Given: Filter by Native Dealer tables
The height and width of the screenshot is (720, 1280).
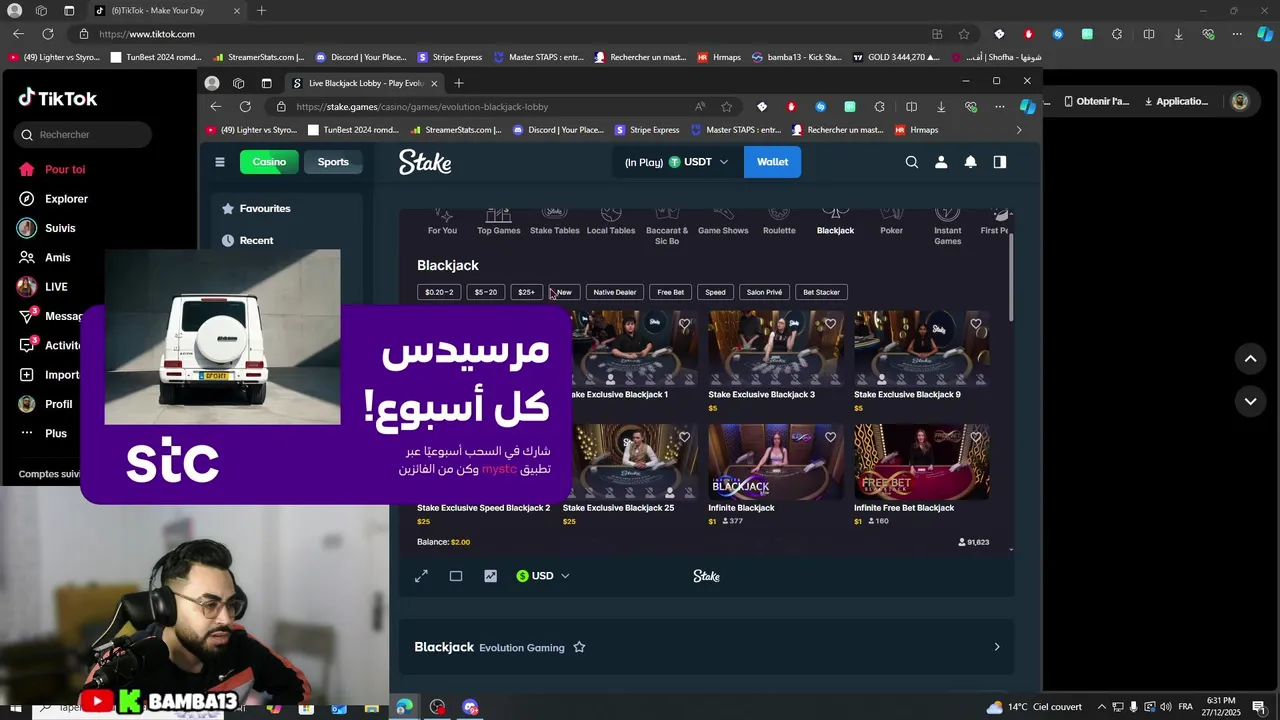Looking at the screenshot, I should (614, 292).
